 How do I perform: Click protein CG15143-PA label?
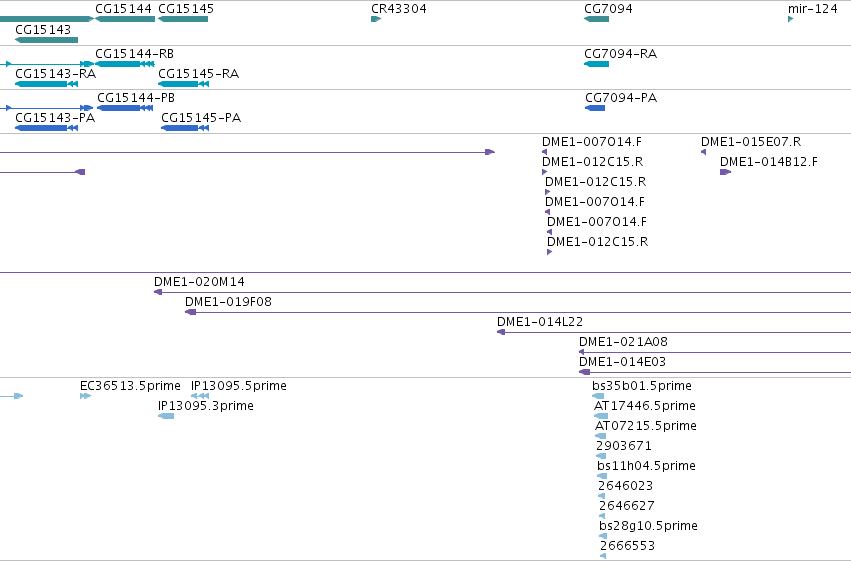tap(55, 118)
